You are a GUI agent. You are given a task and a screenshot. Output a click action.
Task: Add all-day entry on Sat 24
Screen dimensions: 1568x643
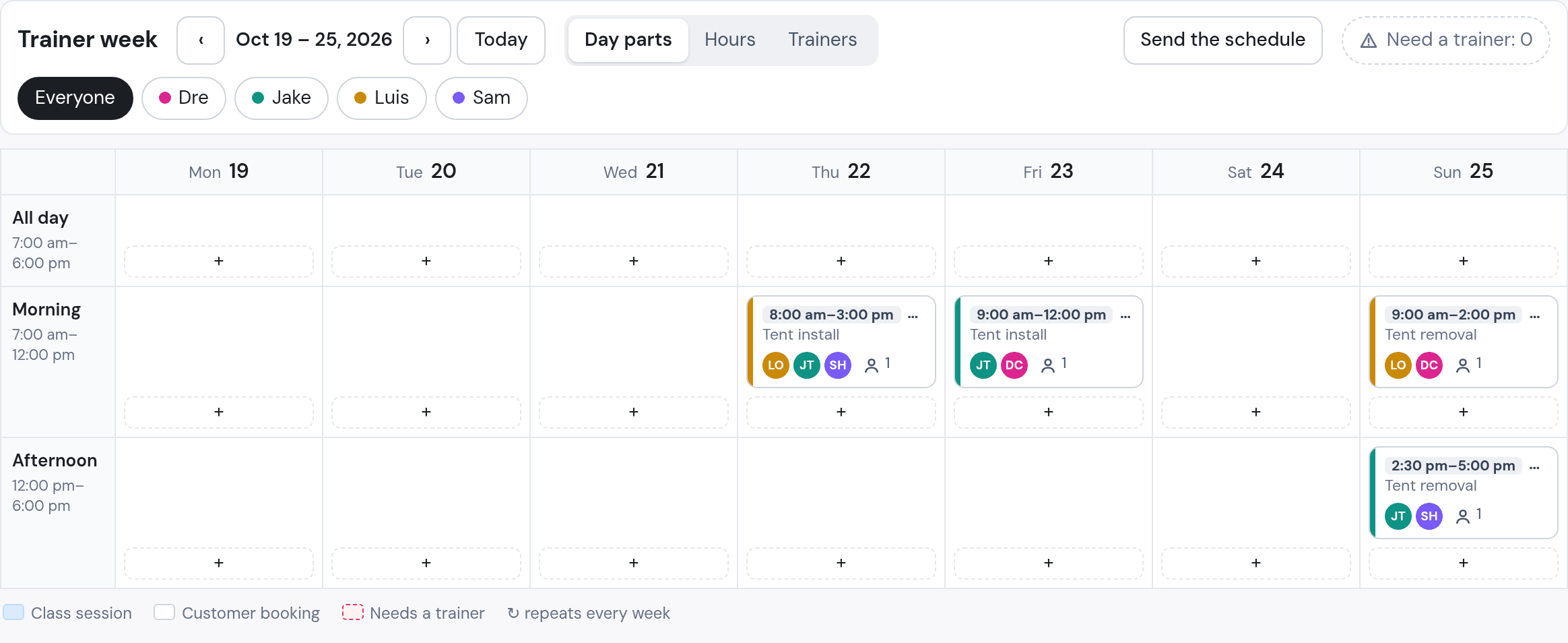coord(1256,261)
